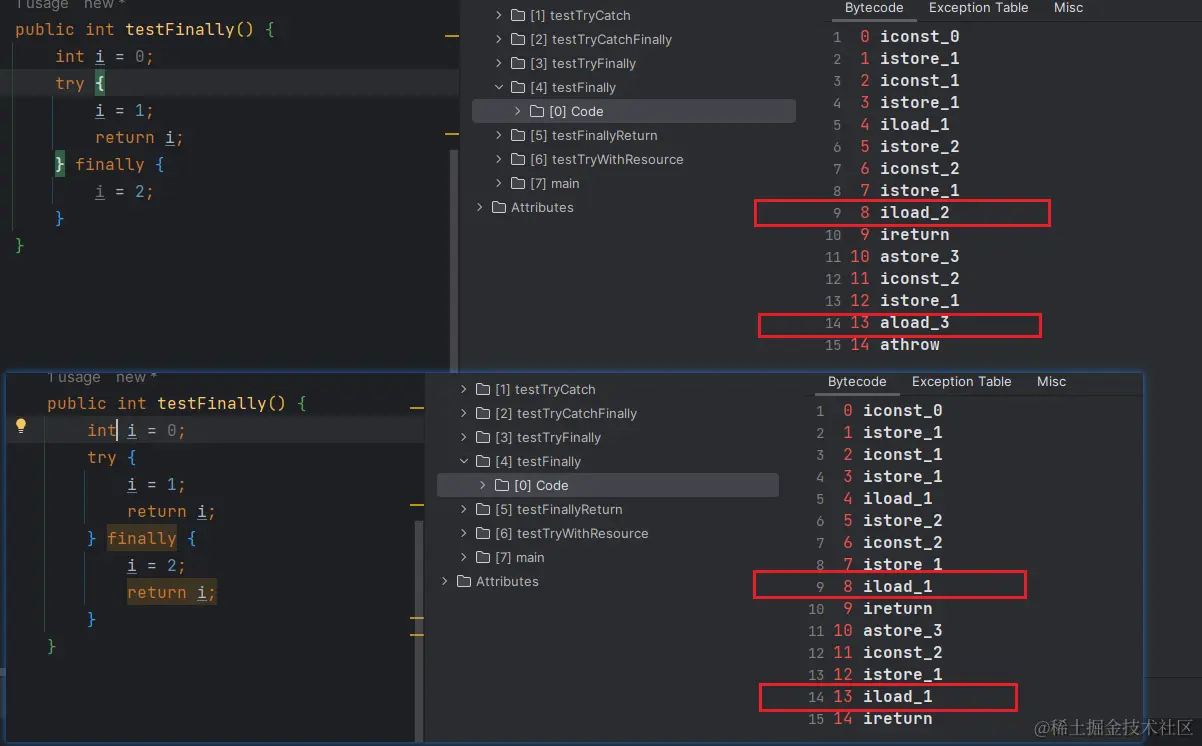The width and height of the screenshot is (1202, 746).
Task: Select 'iconst_0' at offset 0 in lower bytecode
Action: (903, 411)
